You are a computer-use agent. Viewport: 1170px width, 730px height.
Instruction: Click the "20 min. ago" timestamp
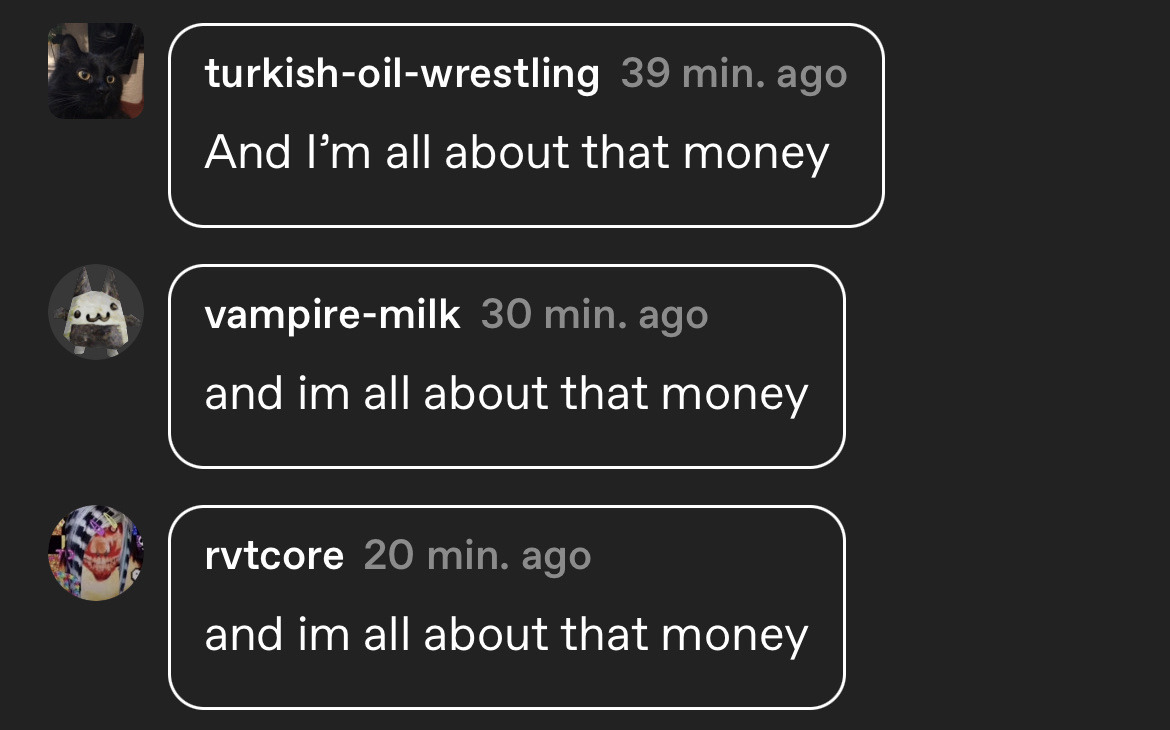[478, 557]
